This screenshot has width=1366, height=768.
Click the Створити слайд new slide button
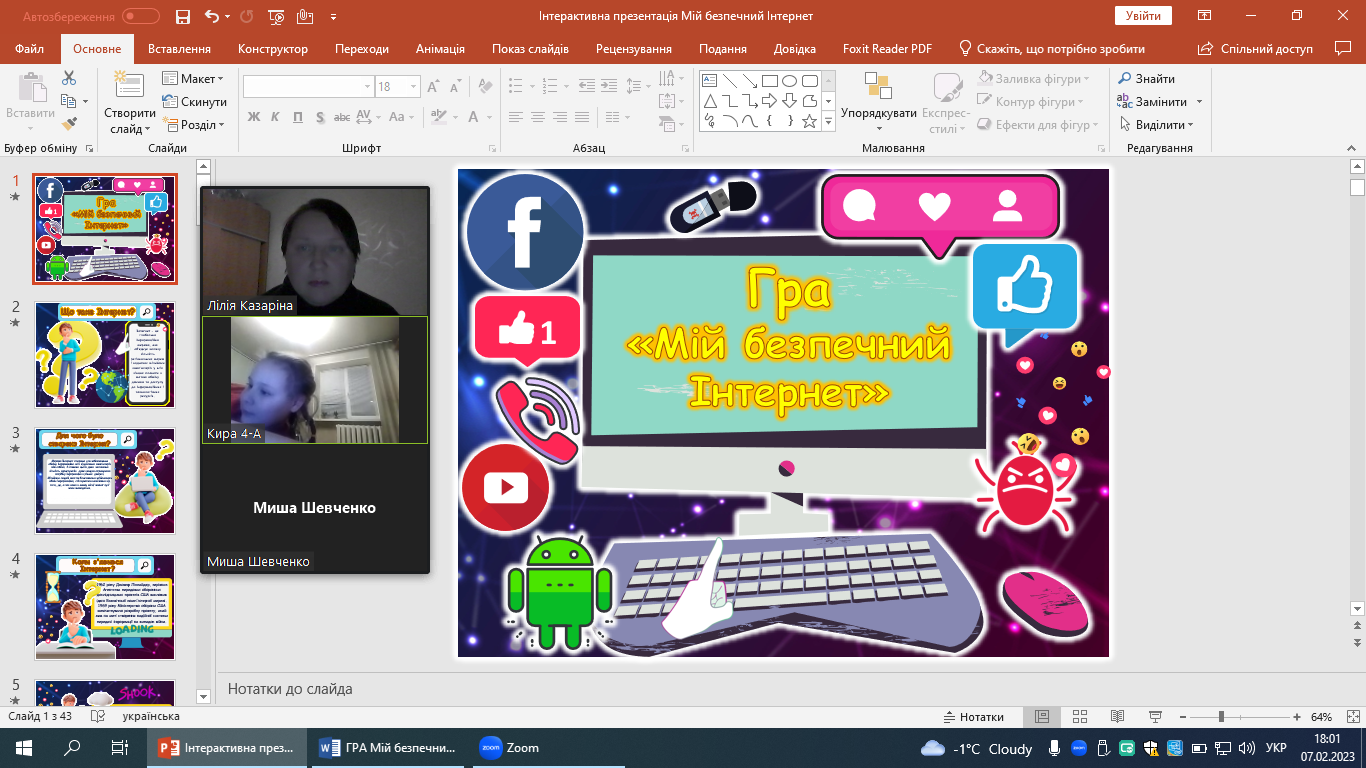coord(129,103)
